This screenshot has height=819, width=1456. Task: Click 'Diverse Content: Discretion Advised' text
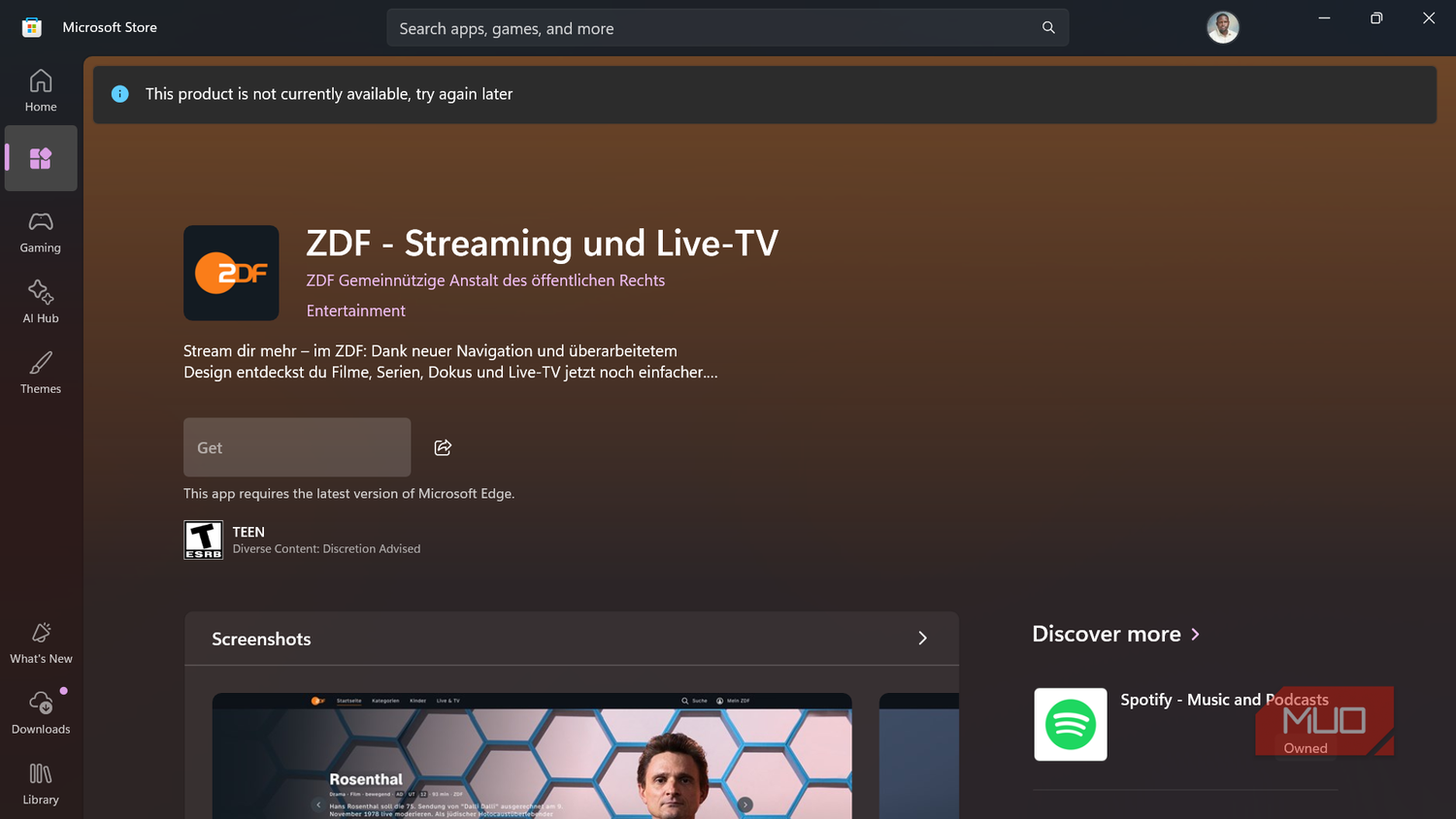[x=326, y=548]
